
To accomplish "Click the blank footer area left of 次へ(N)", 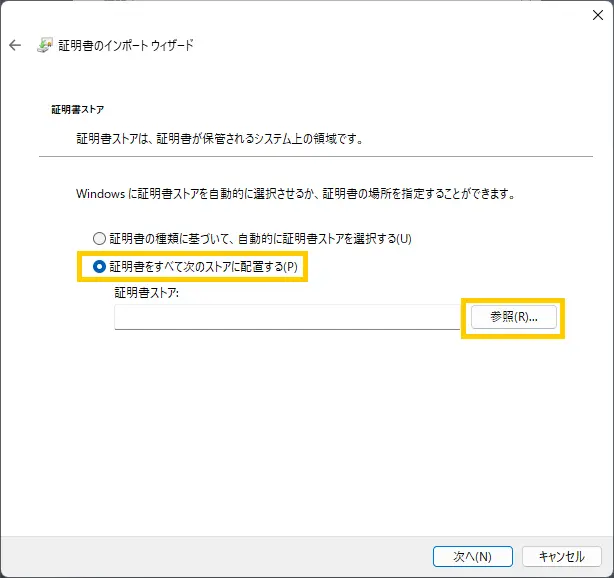I will (220, 556).
